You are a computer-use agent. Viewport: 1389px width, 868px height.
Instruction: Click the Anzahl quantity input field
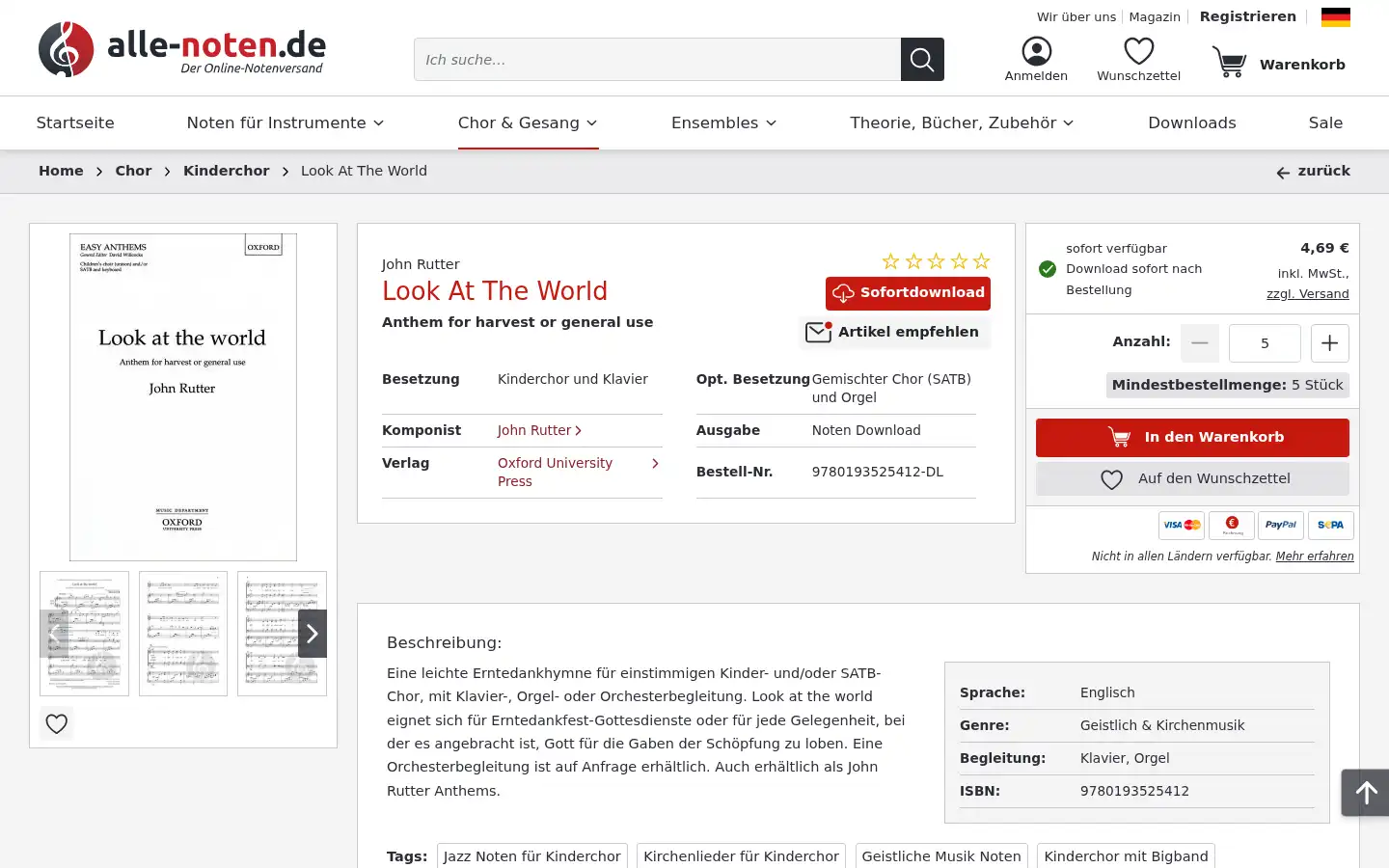point(1265,343)
